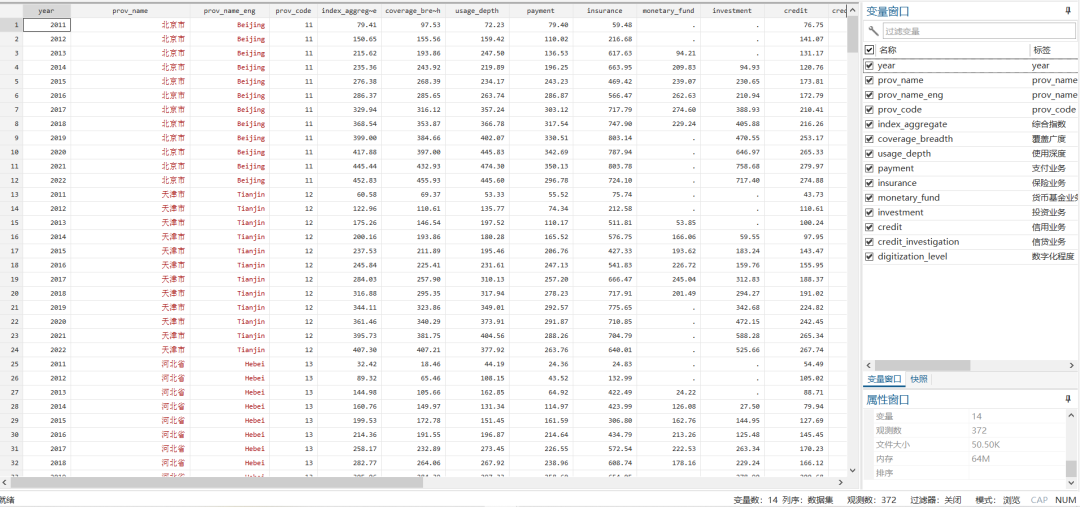Viewport: 1080px width, 507px height.
Task: Click the payment cell with value 79.40
Action: pos(541,25)
